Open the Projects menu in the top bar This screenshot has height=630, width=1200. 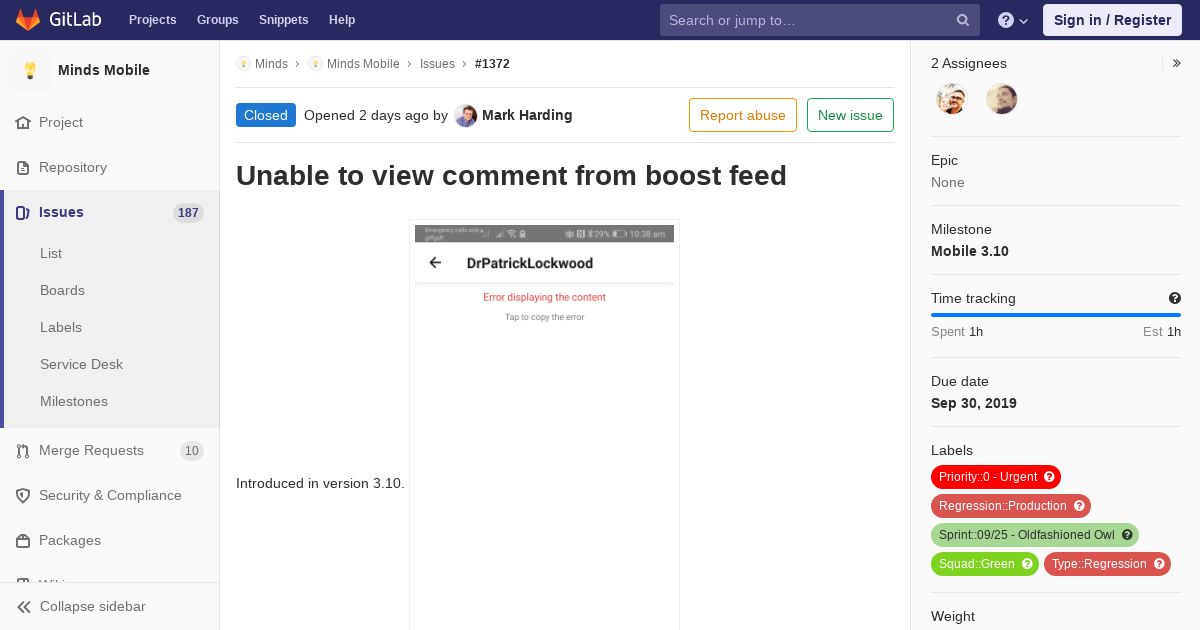coord(152,20)
